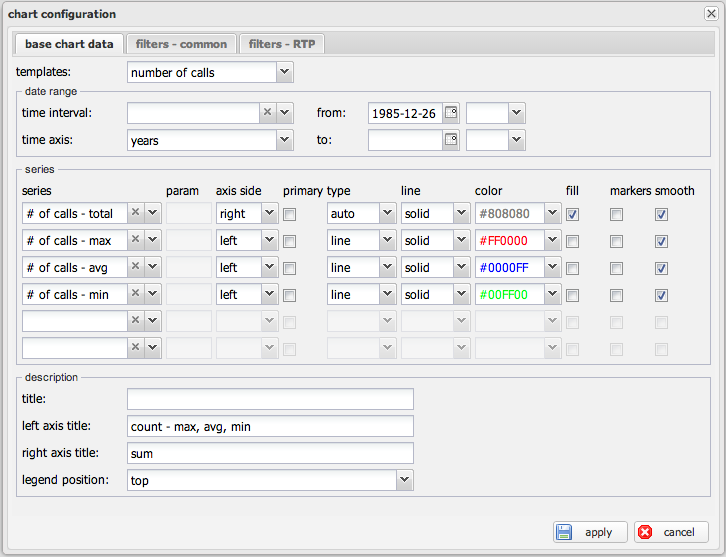Enable markers for '# of calls - total'
The width and height of the screenshot is (726, 557).
point(616,214)
